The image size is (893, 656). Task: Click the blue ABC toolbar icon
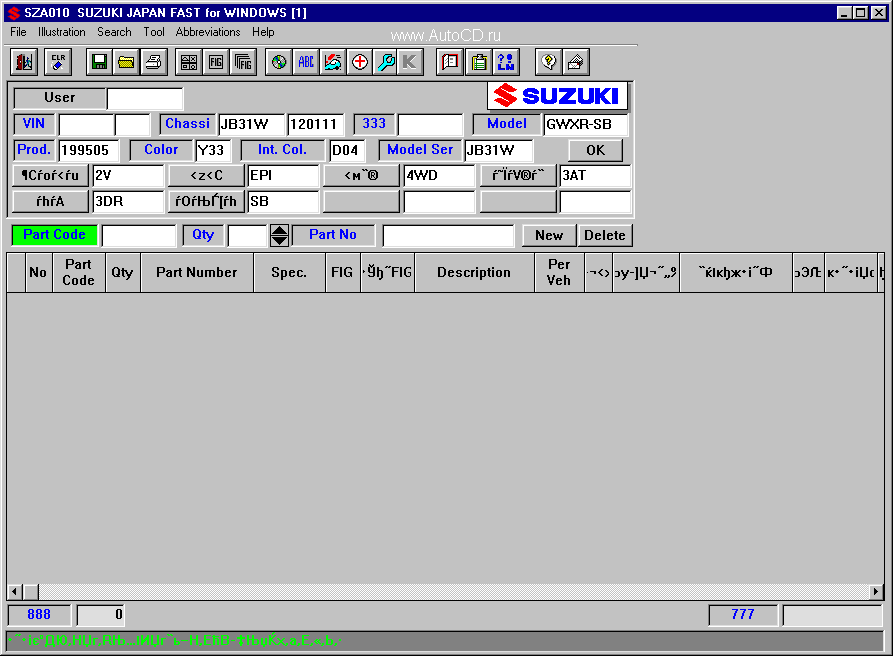(306, 62)
